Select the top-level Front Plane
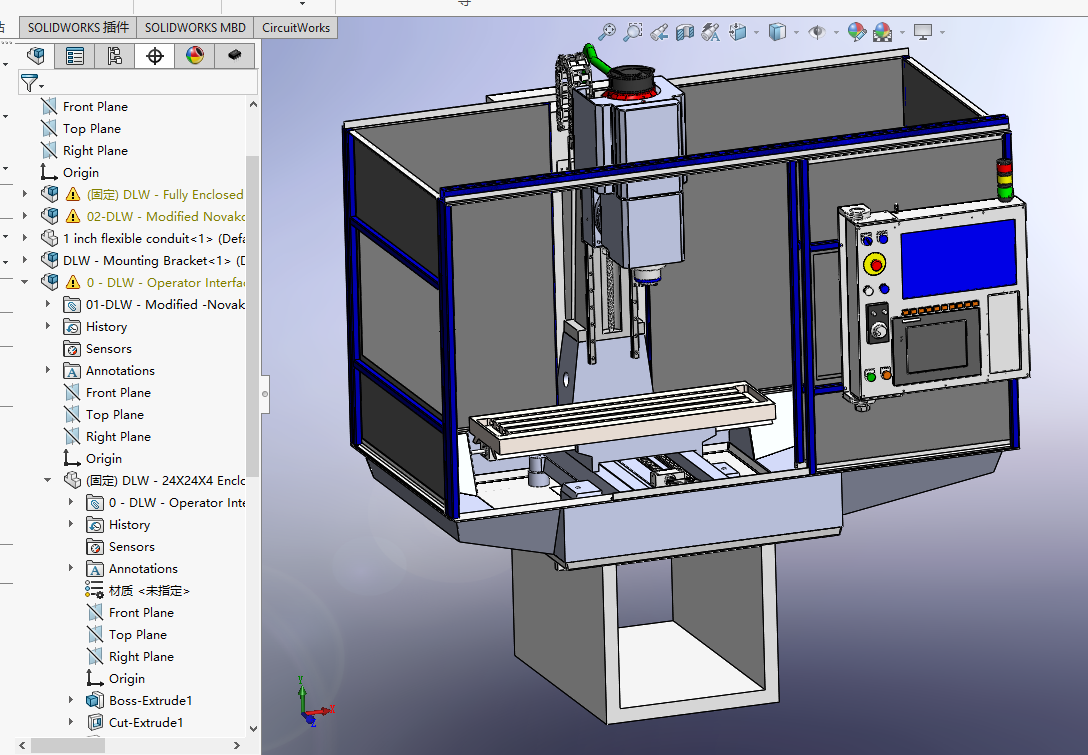Screen dimensions: 1088x755 [x=95, y=107]
